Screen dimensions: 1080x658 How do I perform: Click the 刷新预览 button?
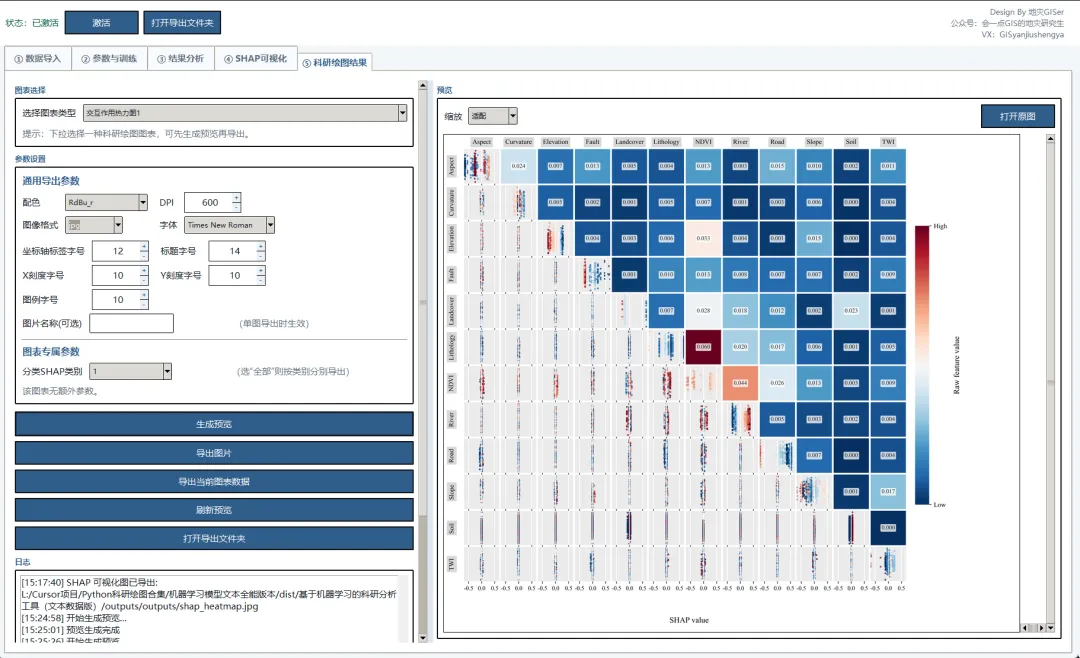click(214, 510)
